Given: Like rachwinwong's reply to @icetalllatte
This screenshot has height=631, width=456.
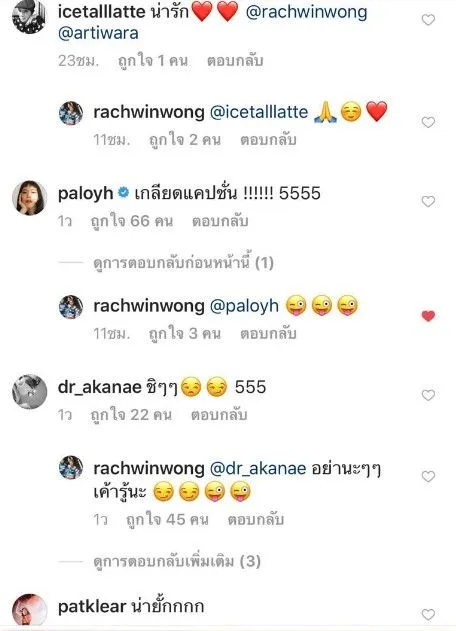Looking at the screenshot, I should click(x=428, y=122).
